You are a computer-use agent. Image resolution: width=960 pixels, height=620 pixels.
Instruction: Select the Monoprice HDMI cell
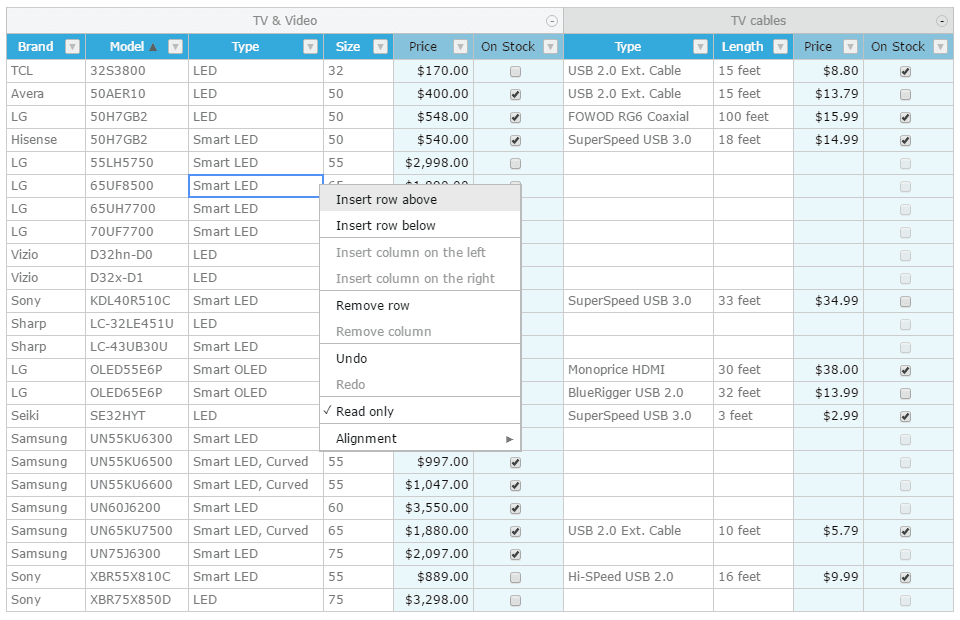pyautogui.click(x=639, y=370)
